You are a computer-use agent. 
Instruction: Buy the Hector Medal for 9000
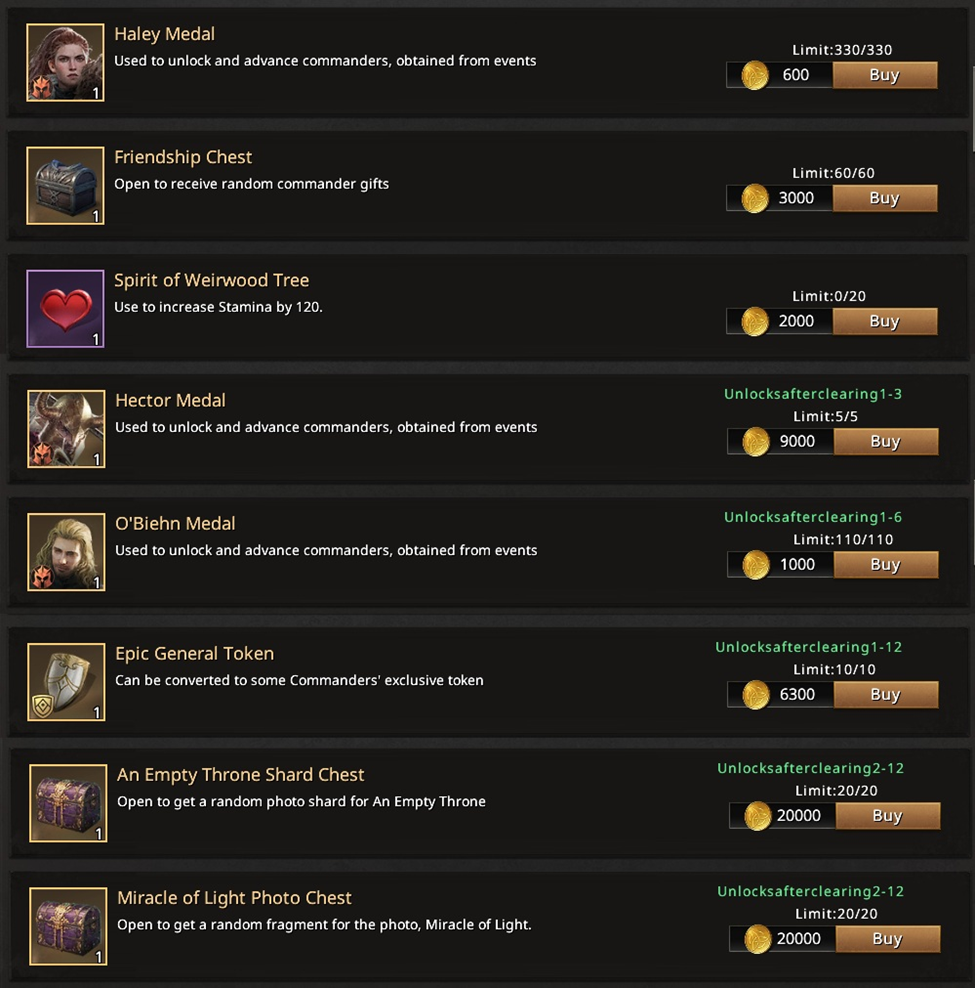point(886,442)
